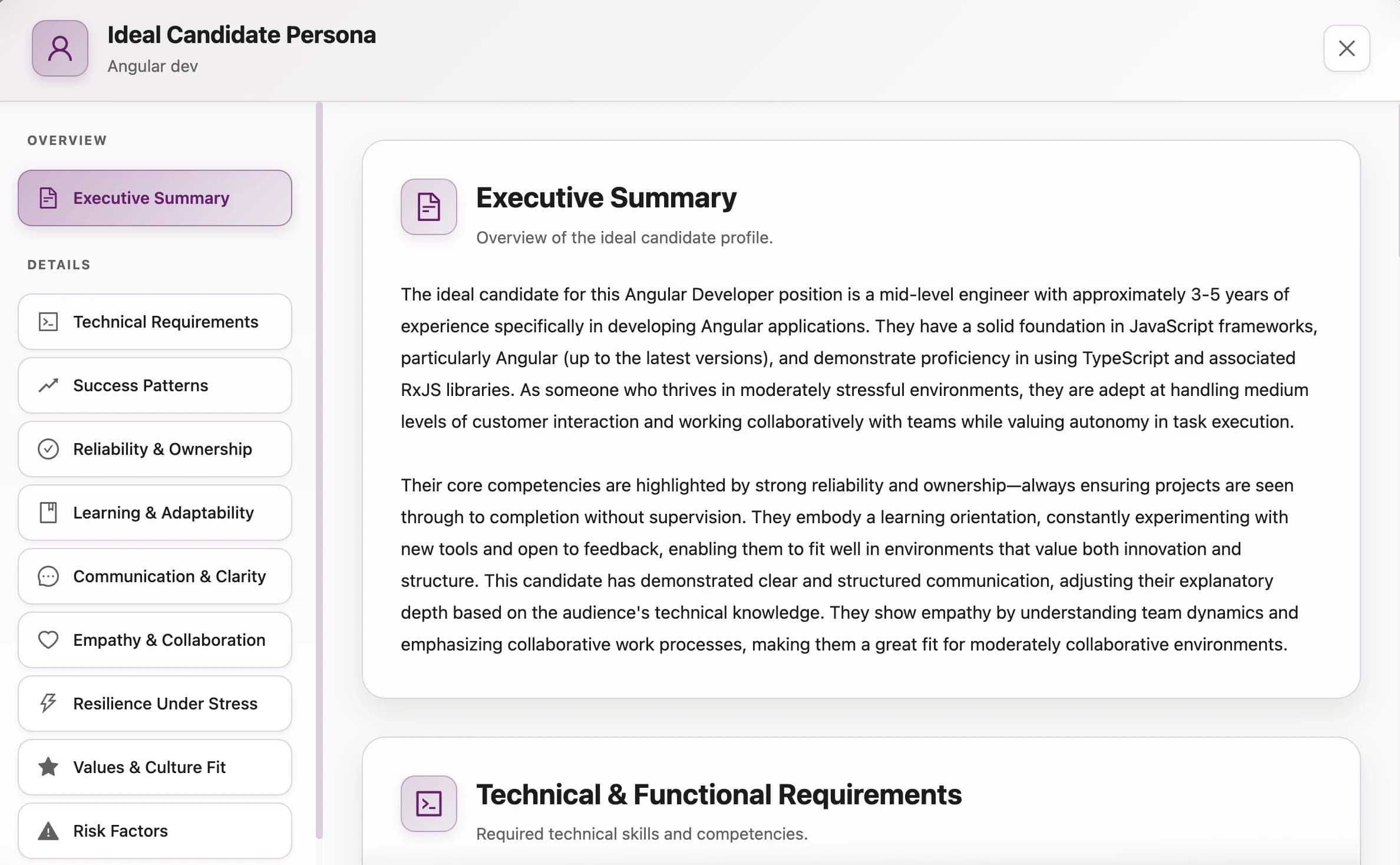Open the Technical Requirements section

pos(154,322)
